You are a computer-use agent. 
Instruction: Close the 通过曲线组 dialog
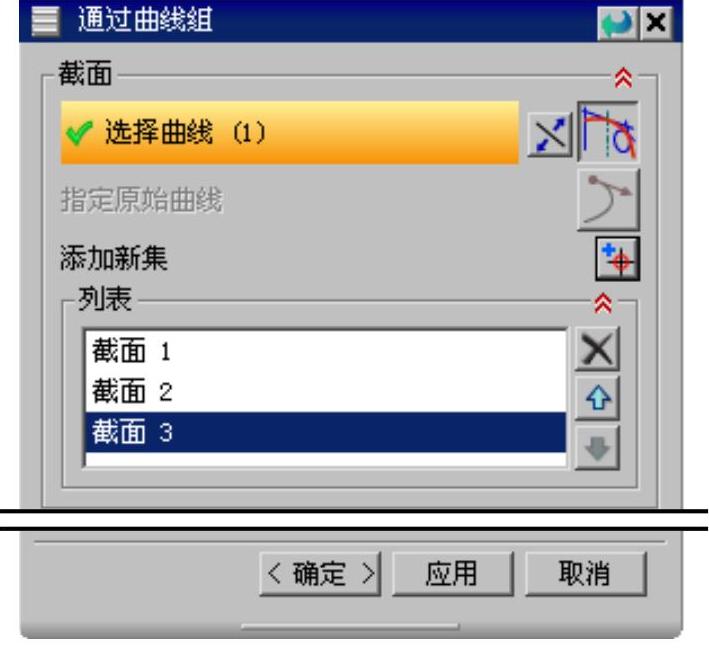[x=656, y=23]
